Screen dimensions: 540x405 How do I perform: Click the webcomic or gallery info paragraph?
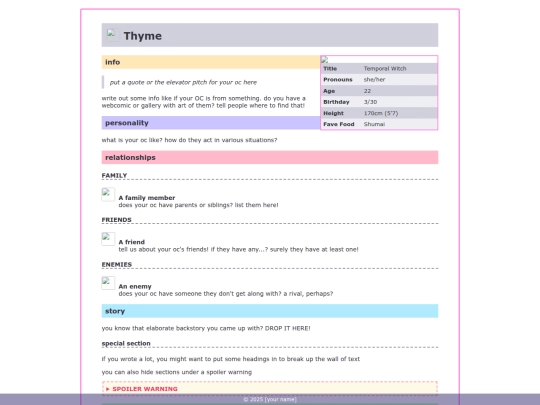tap(204, 102)
